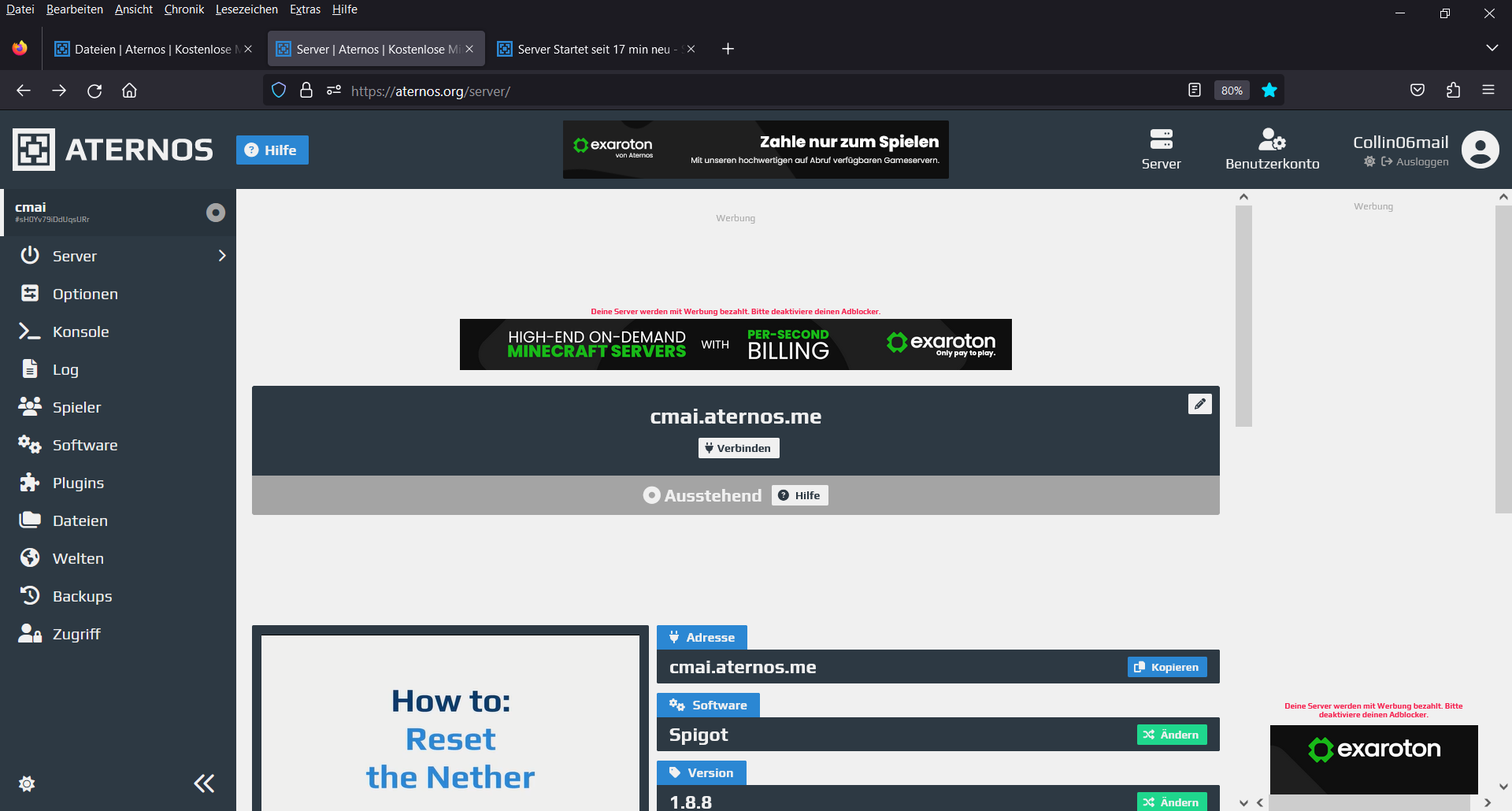Click the Firefox View icon

(x=20, y=49)
